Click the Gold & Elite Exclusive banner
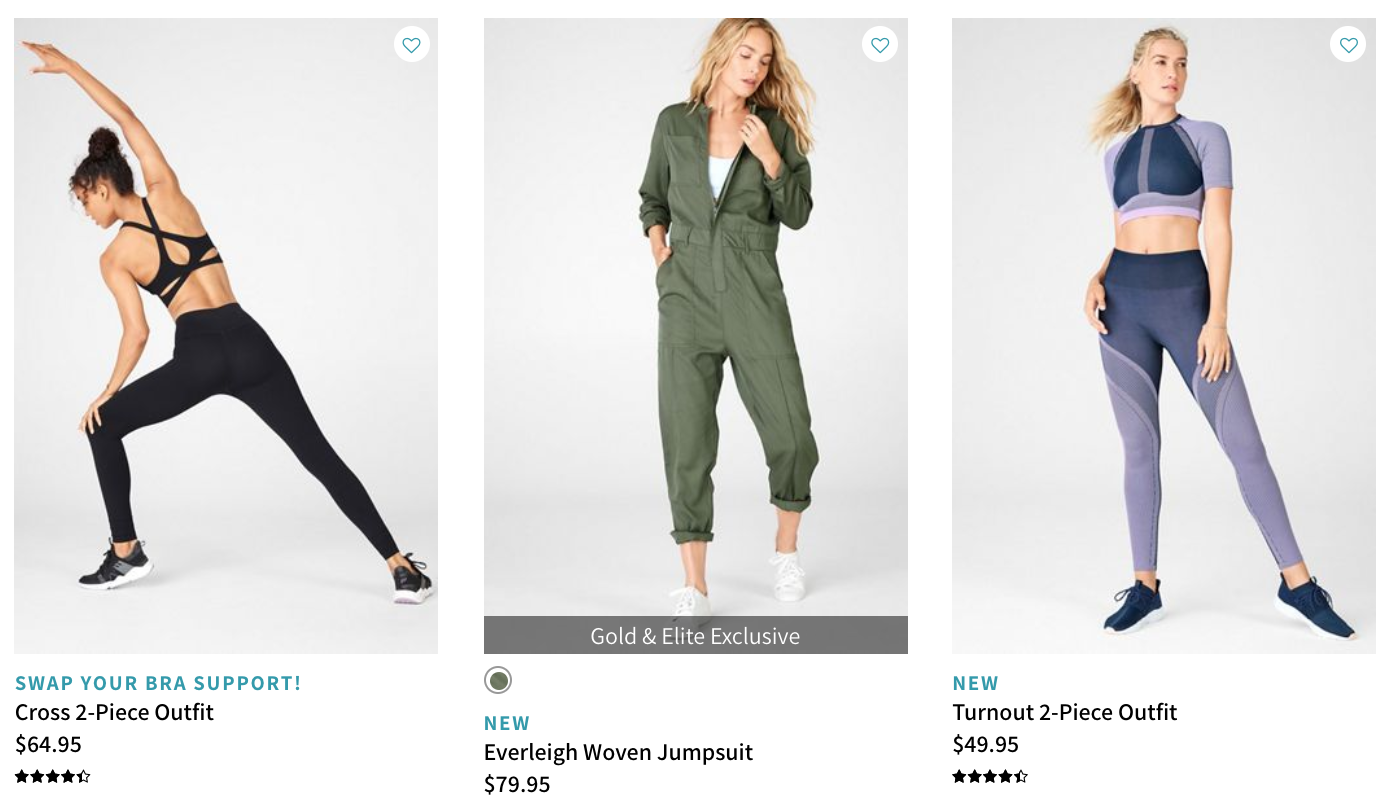Screen dimensions: 1398x806 coord(695,635)
